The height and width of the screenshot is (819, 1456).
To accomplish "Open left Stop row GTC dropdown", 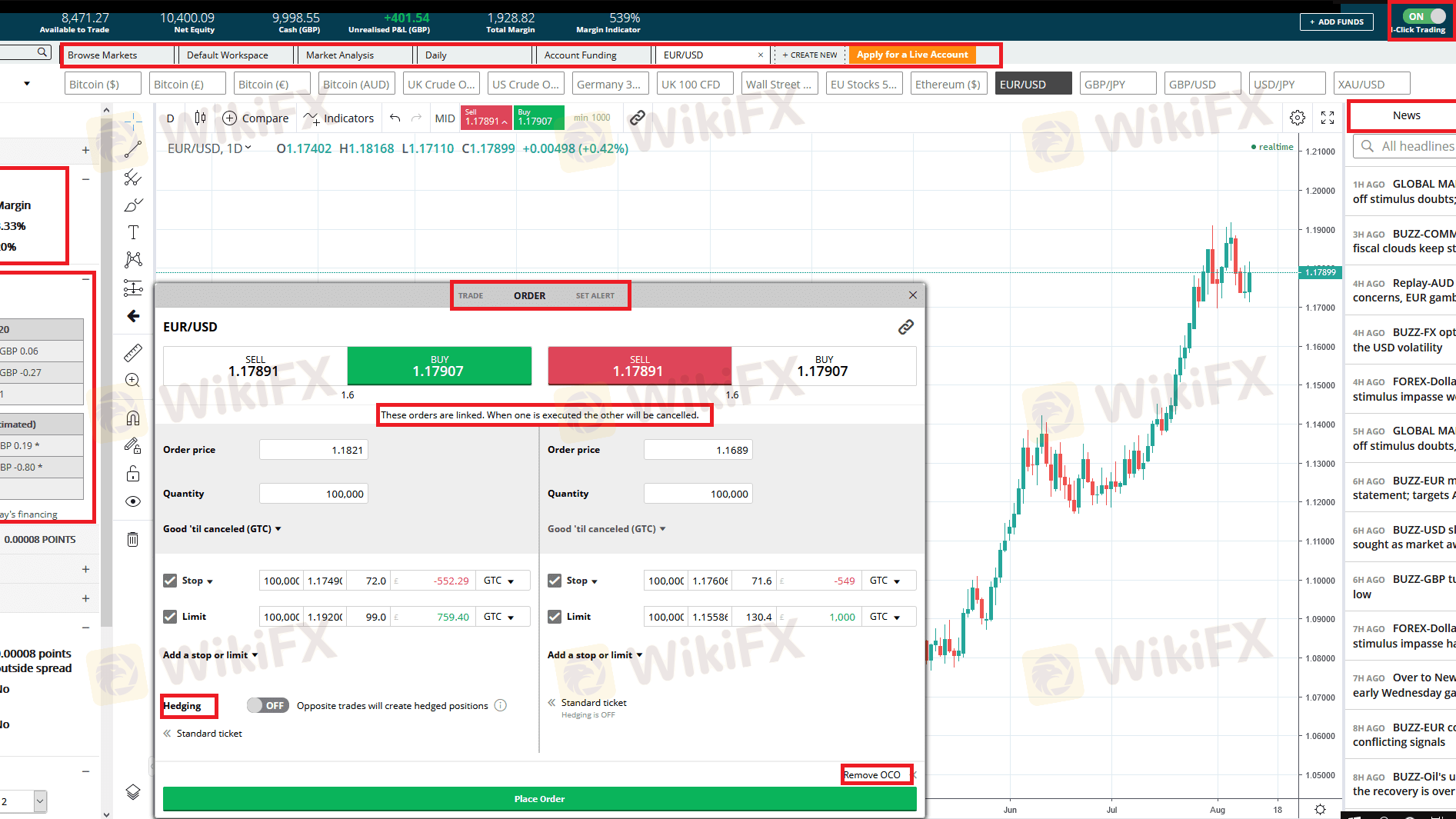I will pos(503,581).
